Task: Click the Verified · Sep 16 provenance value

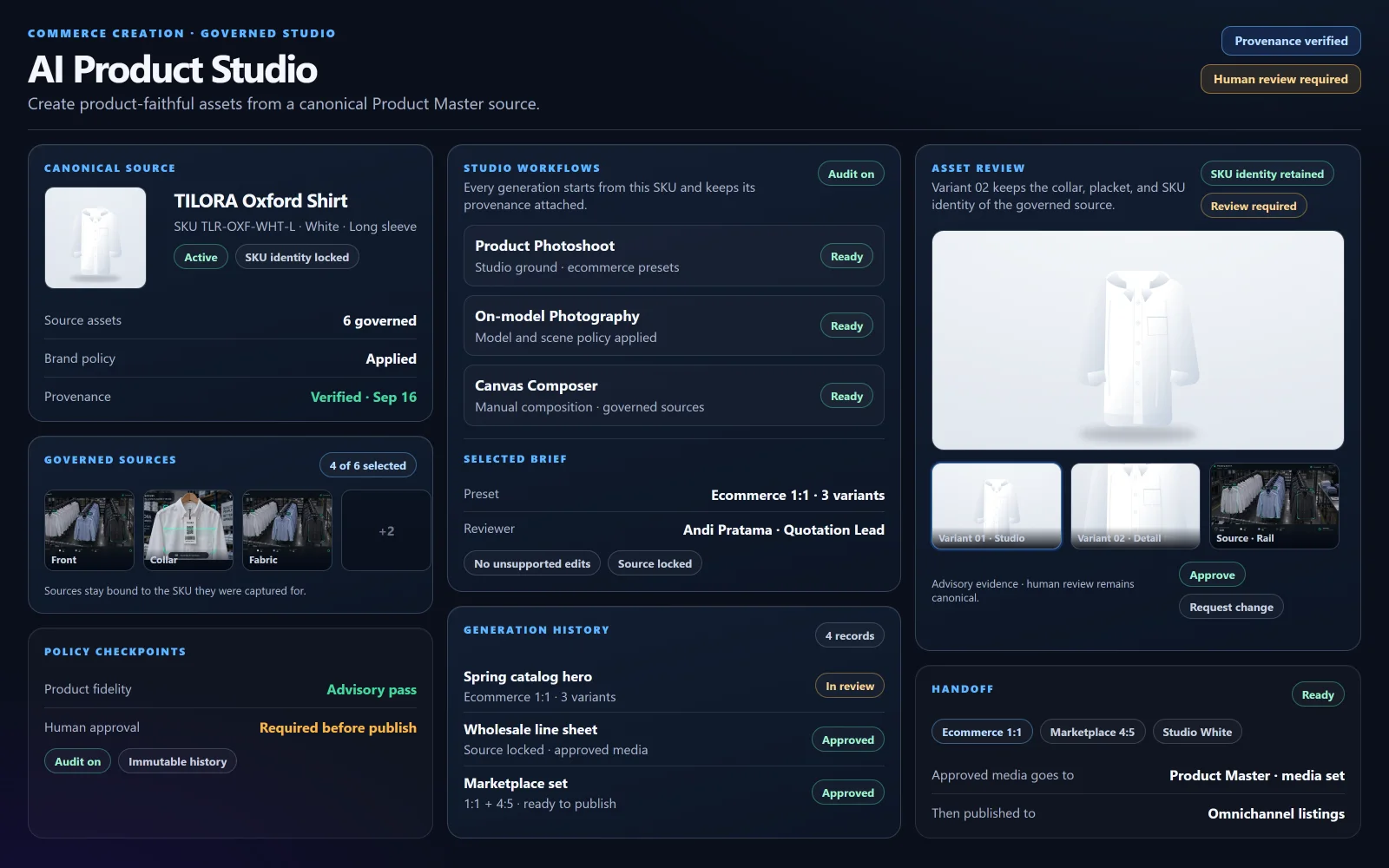Action: click(x=364, y=397)
